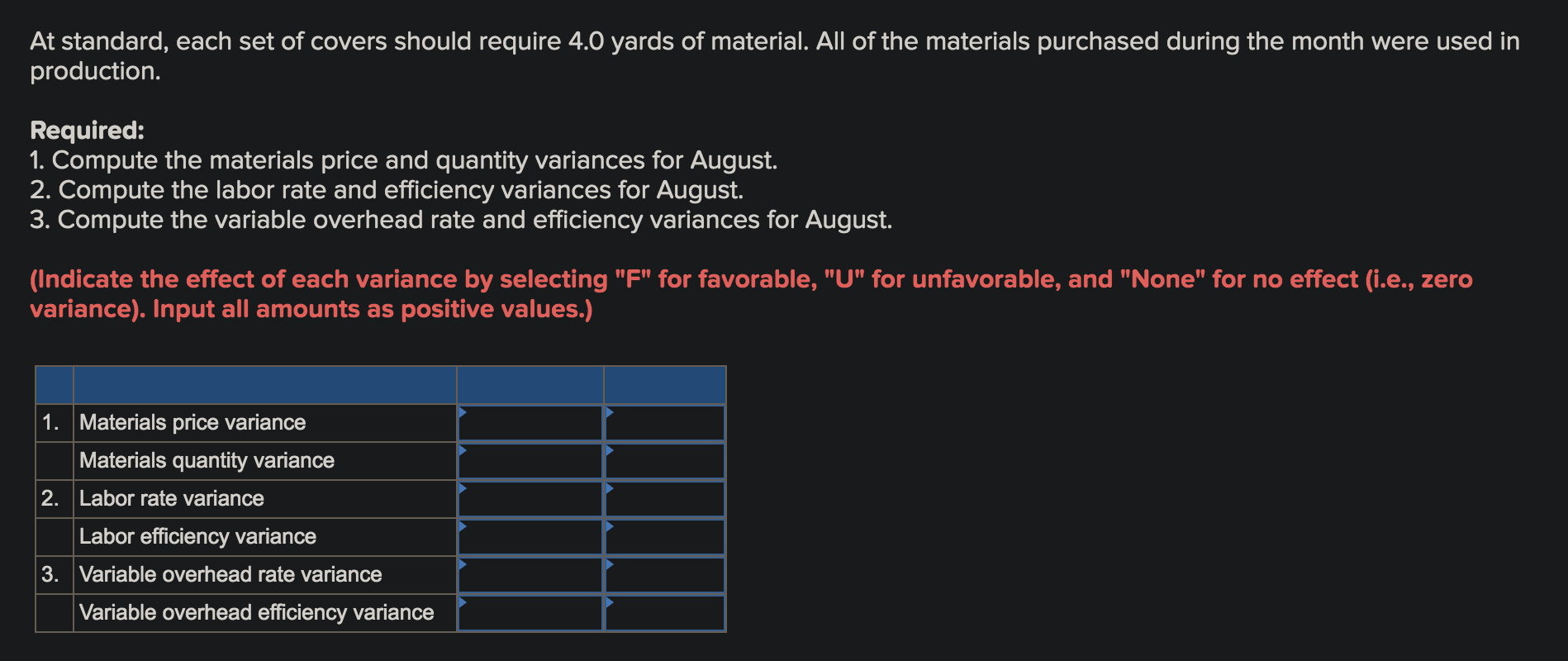Open the Materials quantity variance effect dropdown
Image resolution: width=1568 pixels, height=661 pixels.
[x=665, y=460]
